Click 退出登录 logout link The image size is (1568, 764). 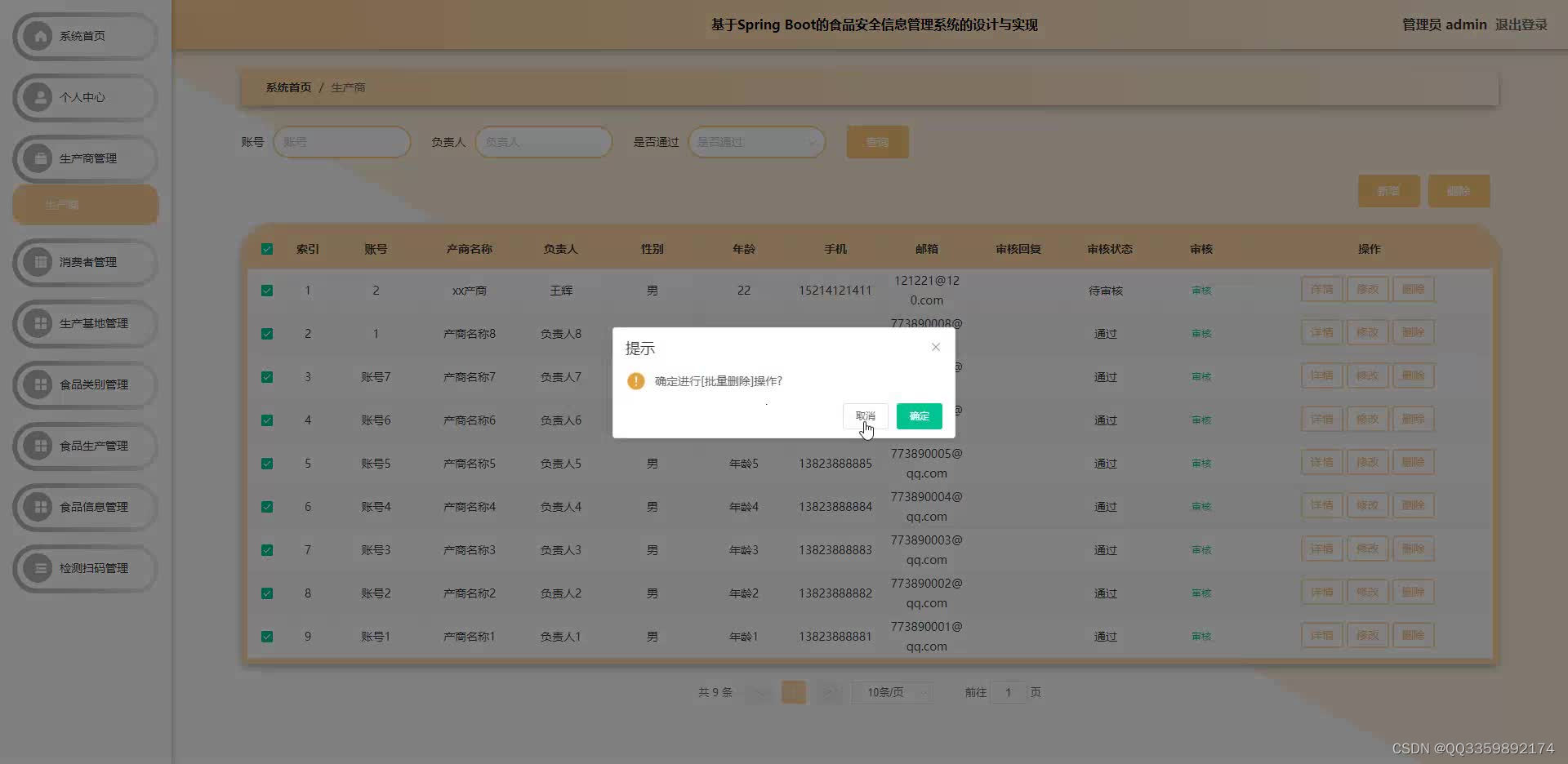[x=1521, y=24]
